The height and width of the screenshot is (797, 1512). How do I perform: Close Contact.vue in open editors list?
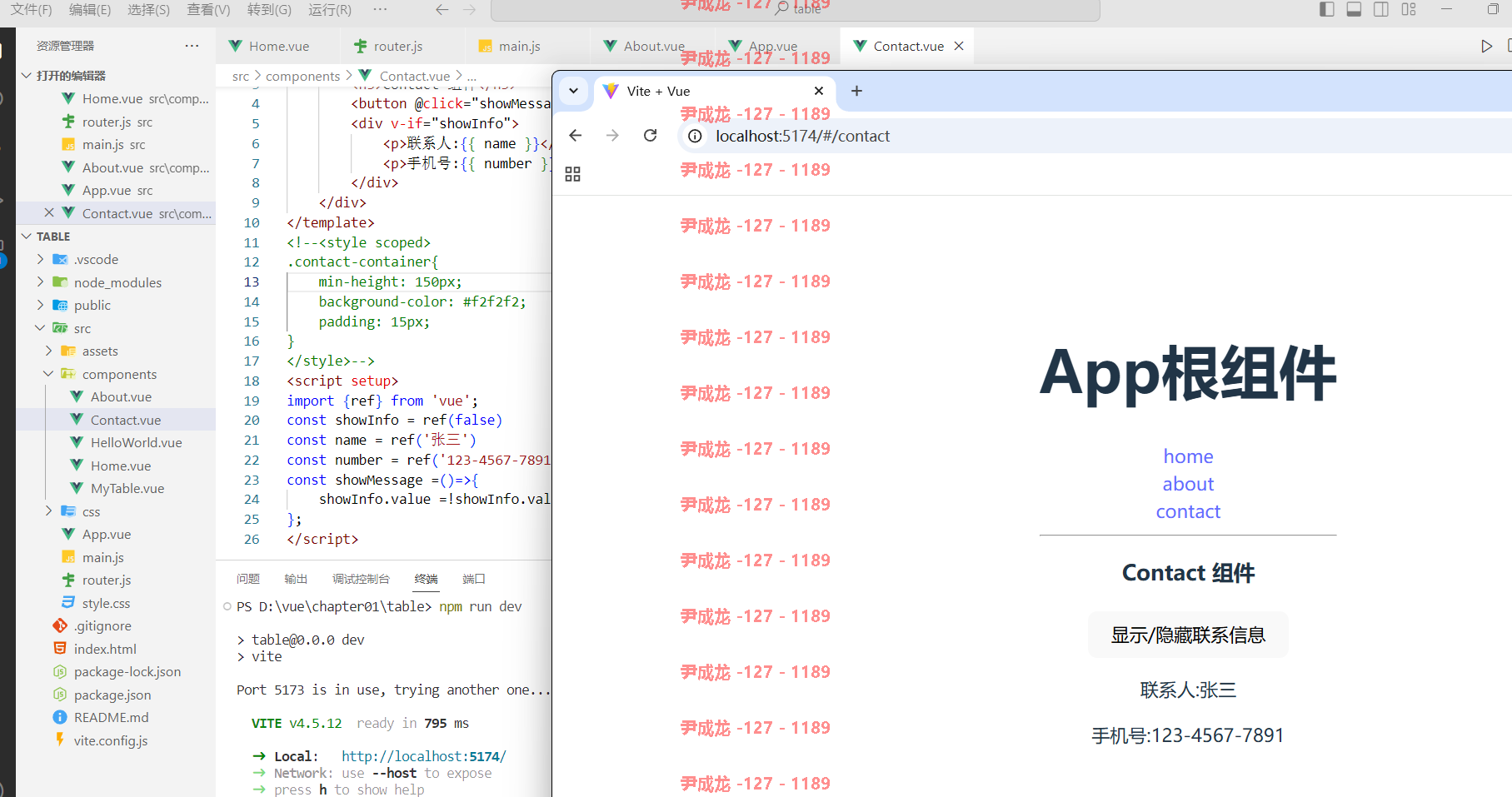tap(49, 213)
